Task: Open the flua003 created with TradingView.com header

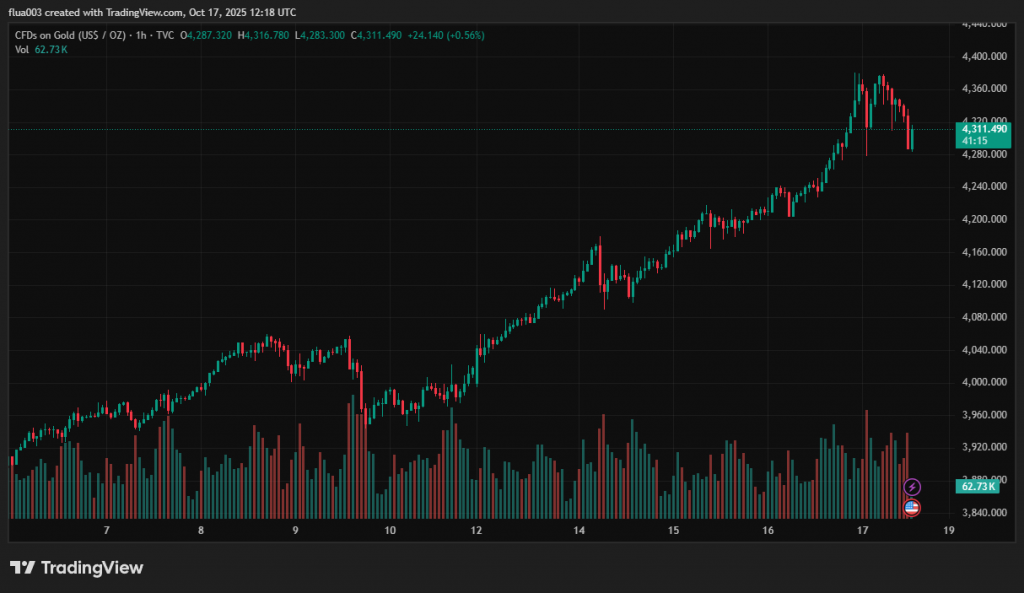Action: tap(152, 12)
